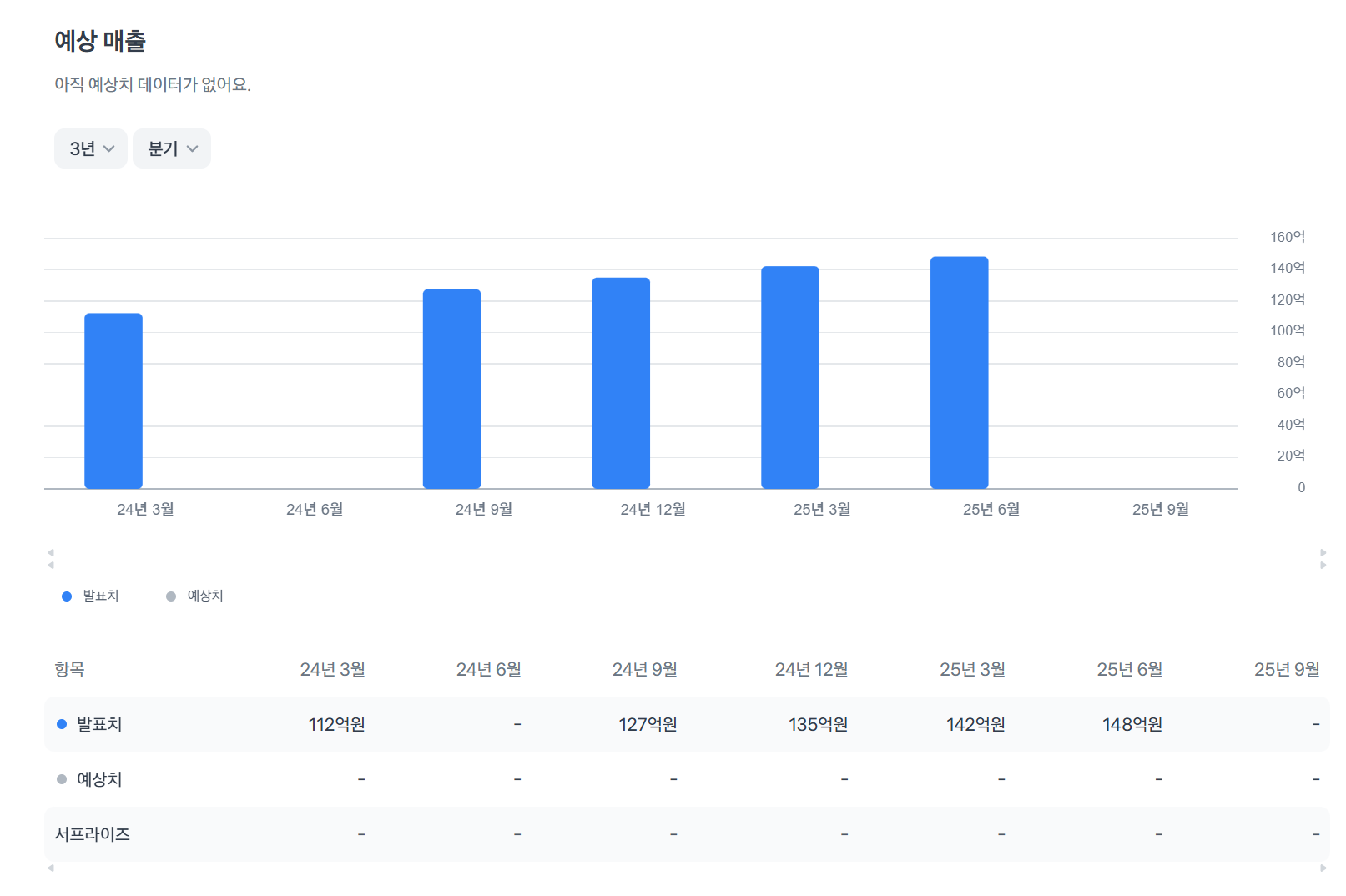Toggle the 예상치 series in chart legend

(x=195, y=596)
